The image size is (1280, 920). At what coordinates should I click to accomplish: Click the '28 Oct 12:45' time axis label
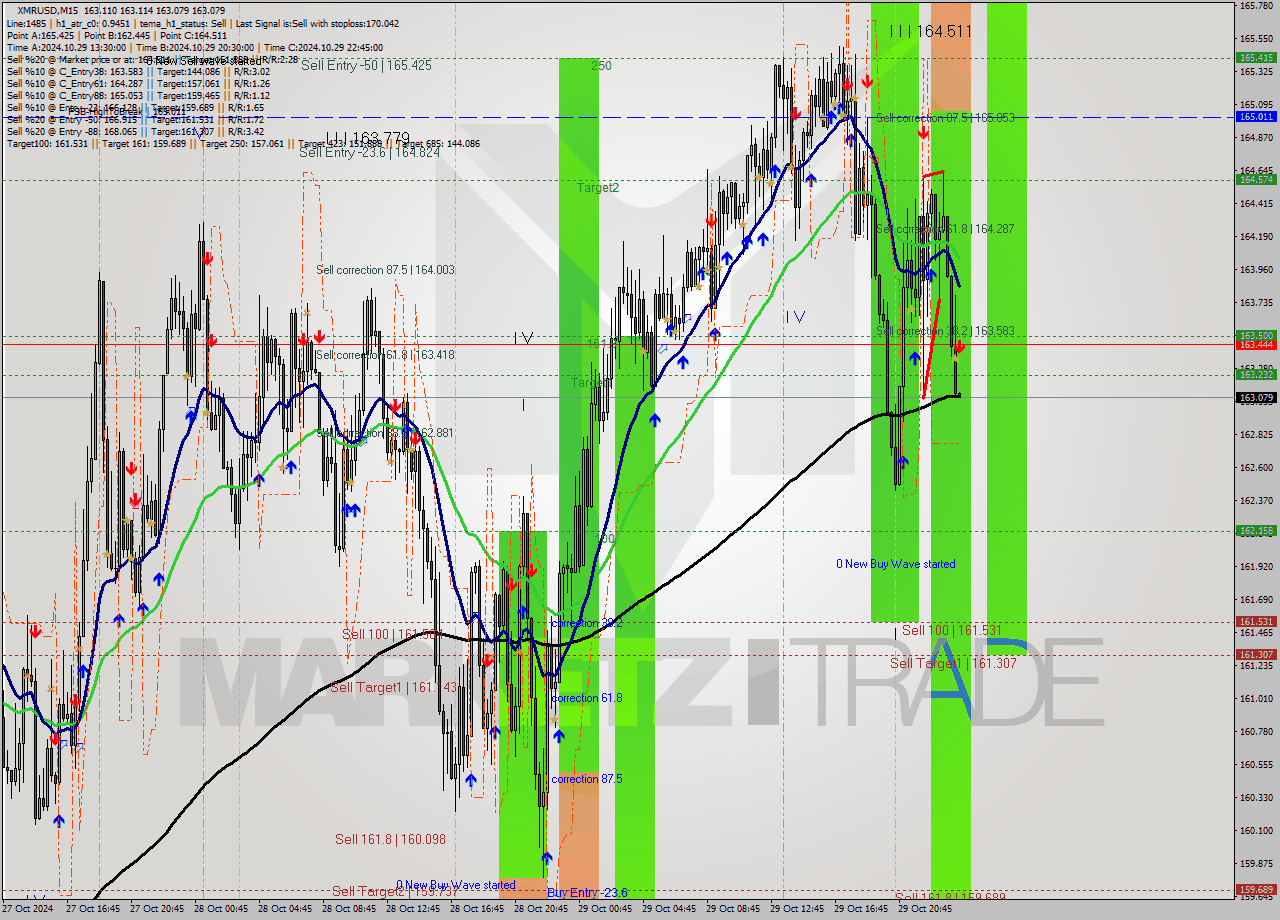[413, 910]
